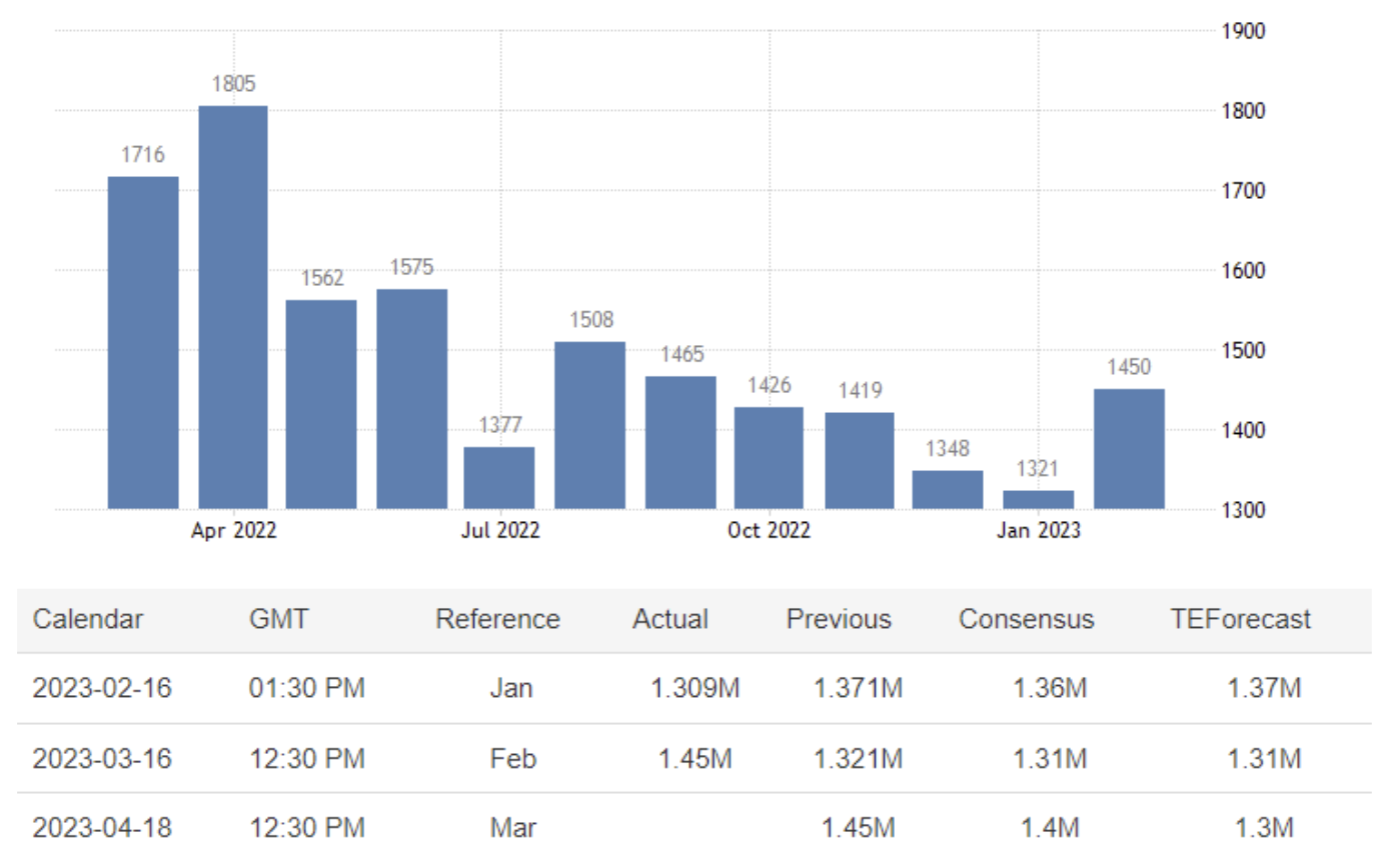Screen dimensions: 1378x860
Task: Open the 2023-02-16 calendar row
Action: coord(102,688)
